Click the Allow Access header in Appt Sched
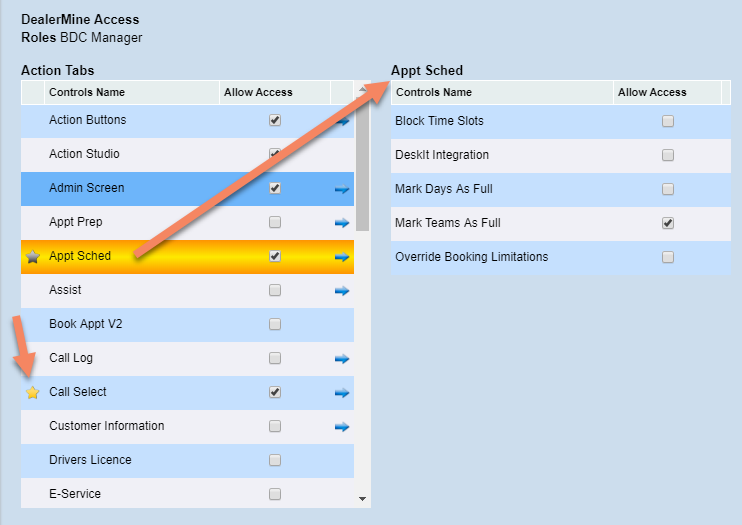Image resolution: width=742 pixels, height=525 pixels. [652, 92]
